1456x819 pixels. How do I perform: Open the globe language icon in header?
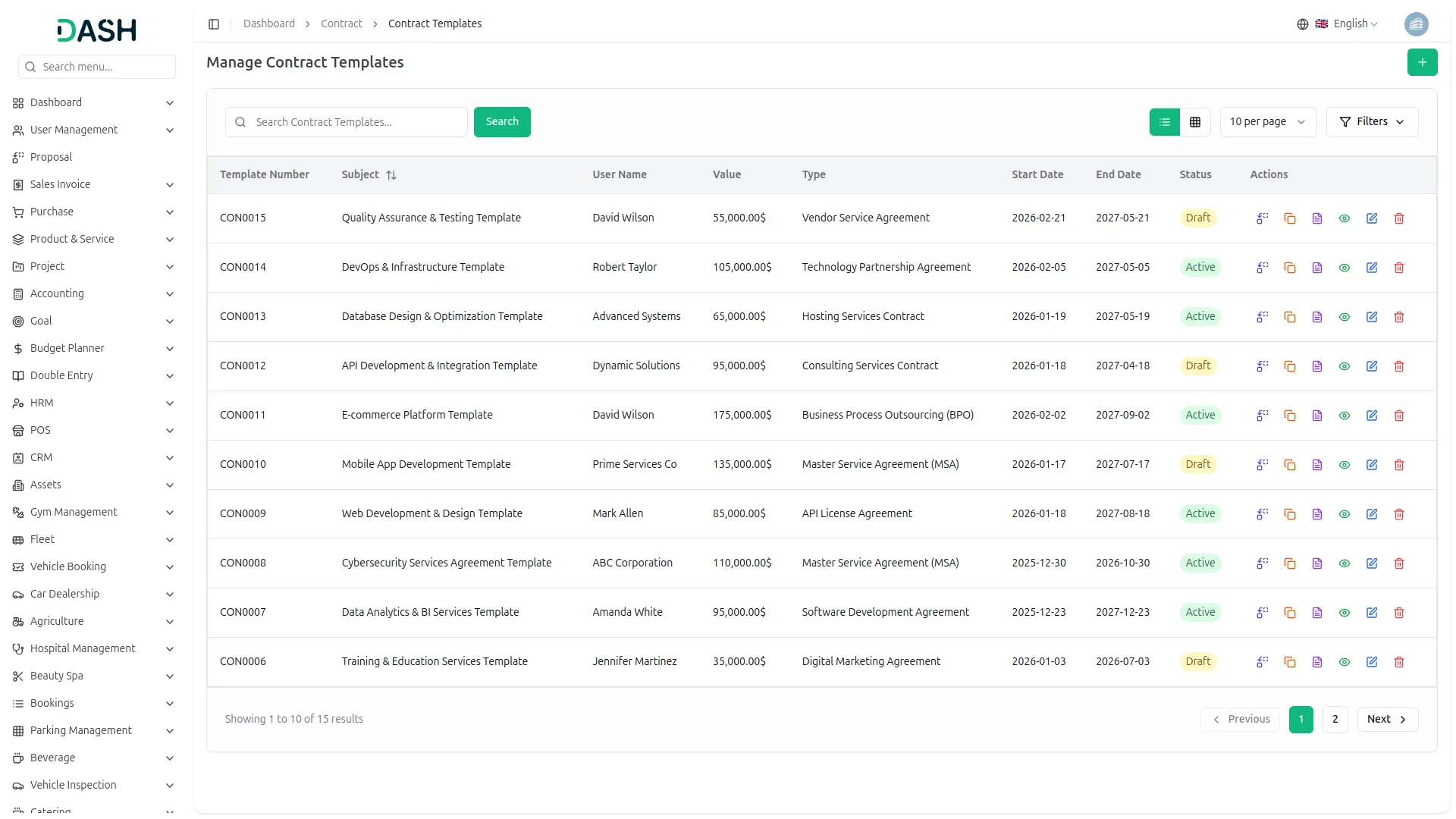1303,24
